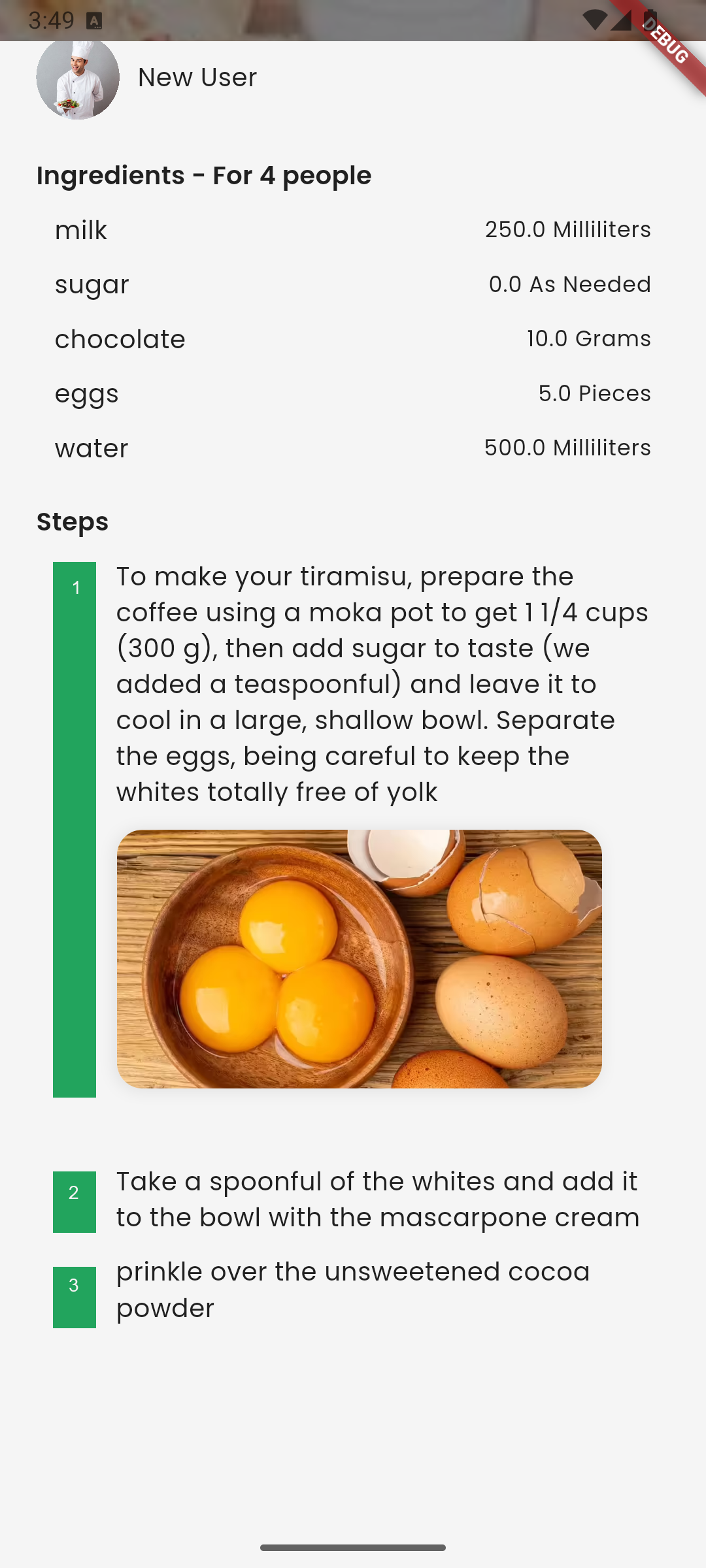706x1568 pixels.
Task: Tap the keyboard indicator icon in status bar
Action: pyautogui.click(x=94, y=21)
